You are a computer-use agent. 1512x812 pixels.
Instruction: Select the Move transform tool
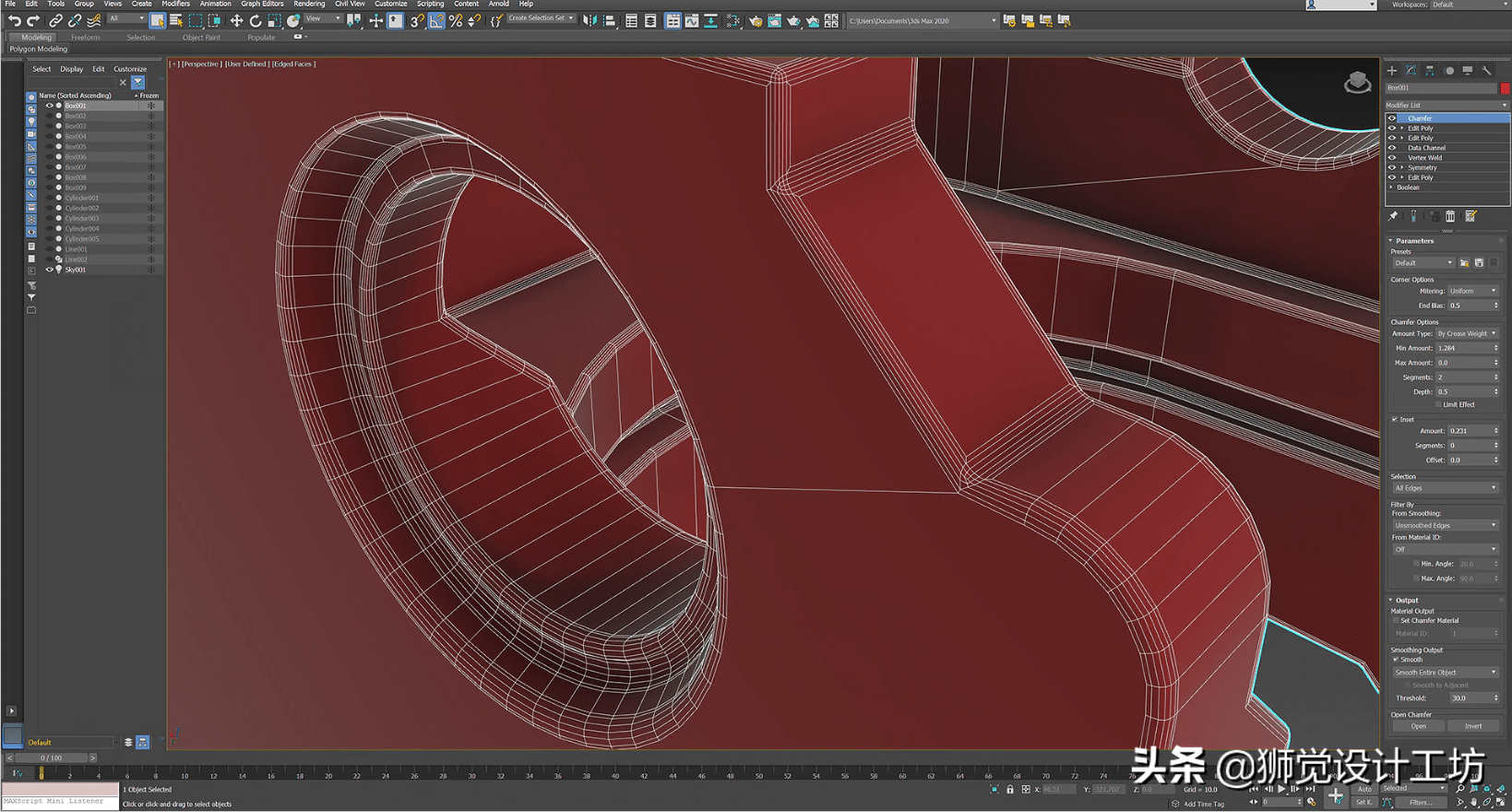pyautogui.click(x=236, y=20)
